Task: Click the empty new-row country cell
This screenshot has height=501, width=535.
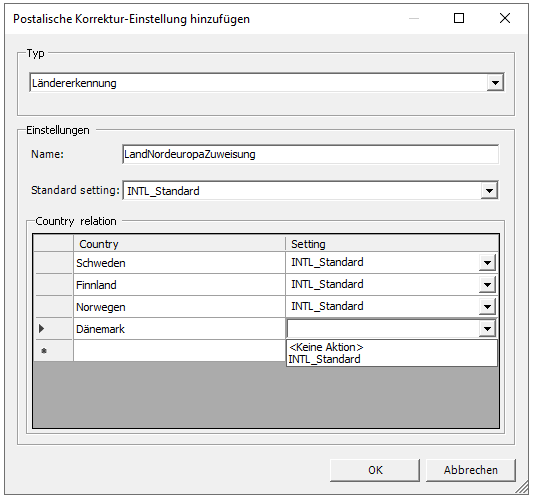Action: (x=179, y=351)
